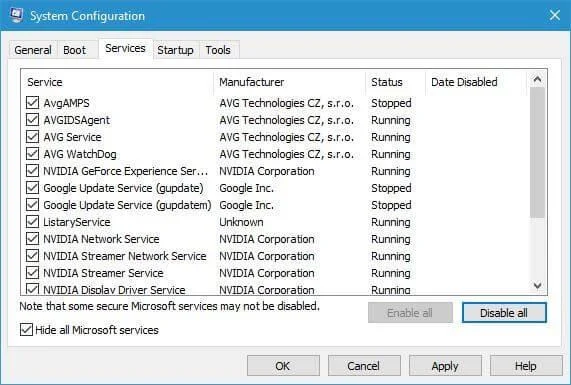Select the ListaryService row name
Screen dimensions: 571x385
coord(76,222)
